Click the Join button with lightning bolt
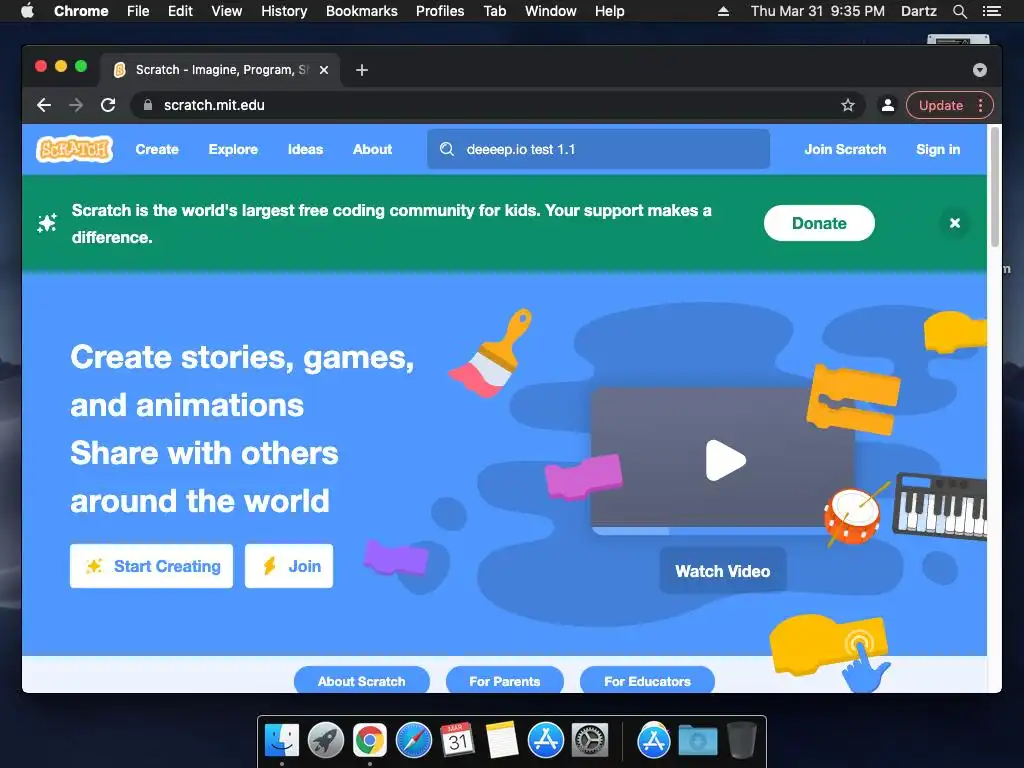This screenshot has height=768, width=1024. coord(289,566)
